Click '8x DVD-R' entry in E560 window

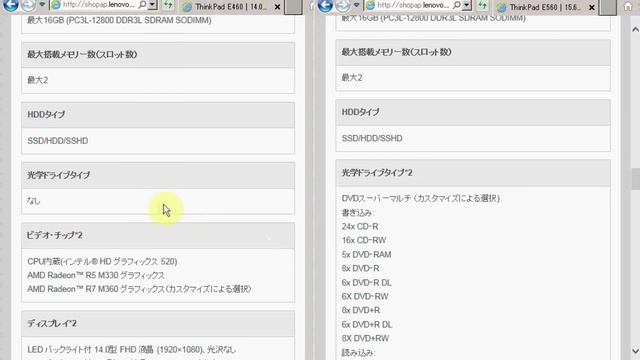360,269
